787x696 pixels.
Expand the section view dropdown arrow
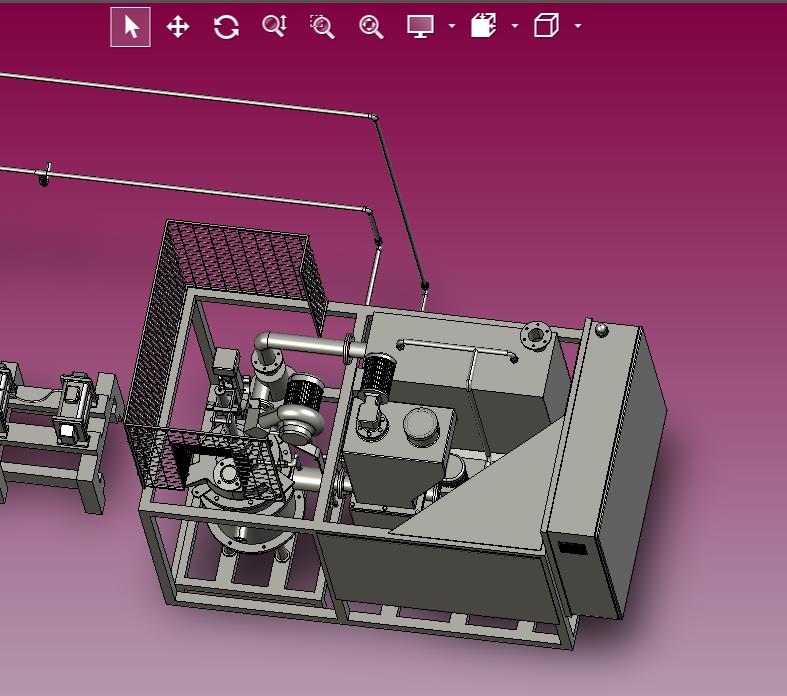515,26
